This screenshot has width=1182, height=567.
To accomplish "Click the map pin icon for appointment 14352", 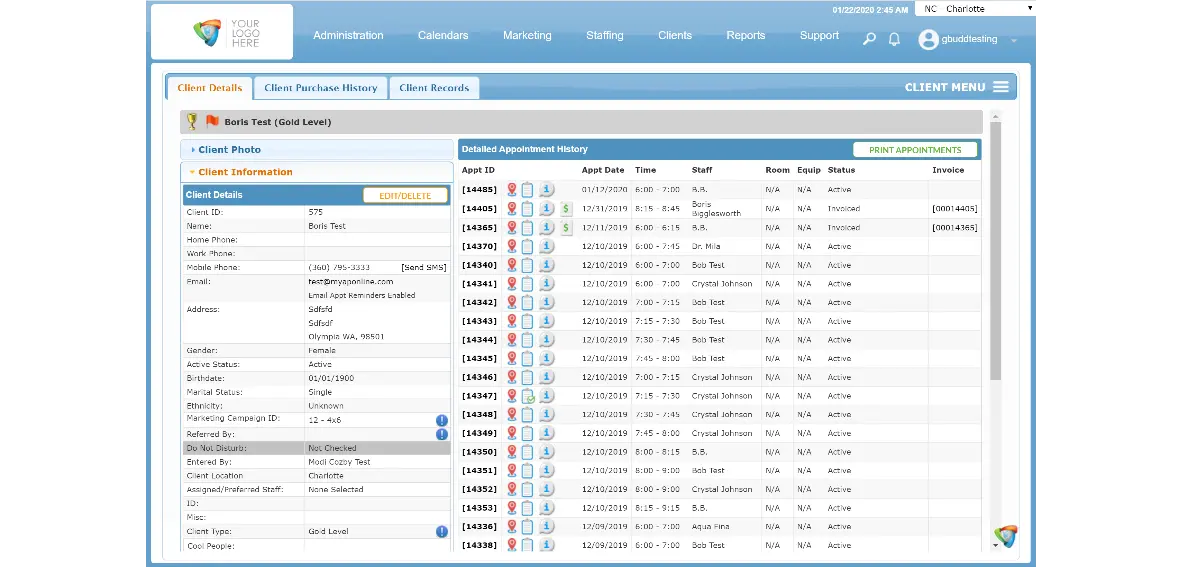I will tap(512, 489).
